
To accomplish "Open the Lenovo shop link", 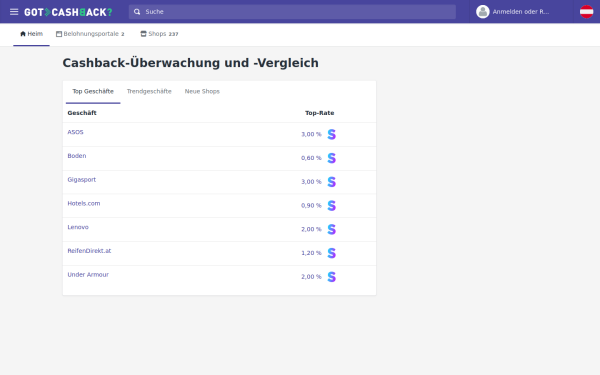I will 78,227.
